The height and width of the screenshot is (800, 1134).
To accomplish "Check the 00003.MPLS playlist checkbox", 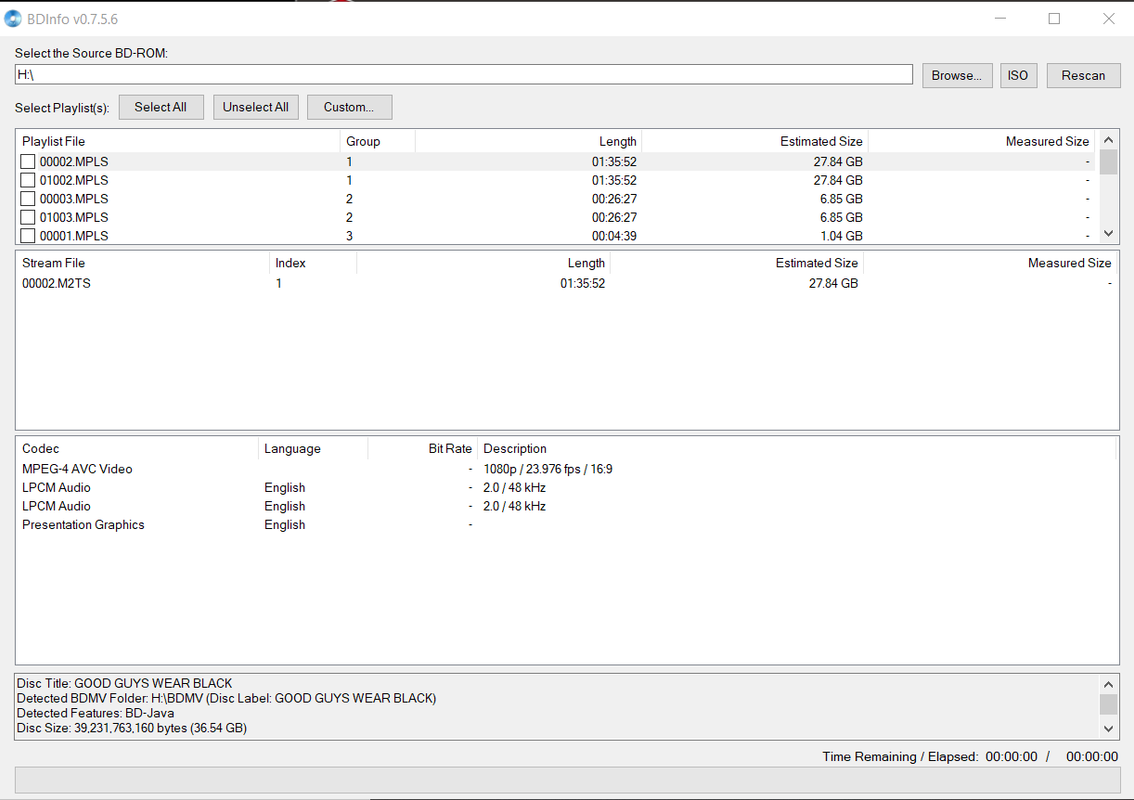I will [x=27, y=198].
